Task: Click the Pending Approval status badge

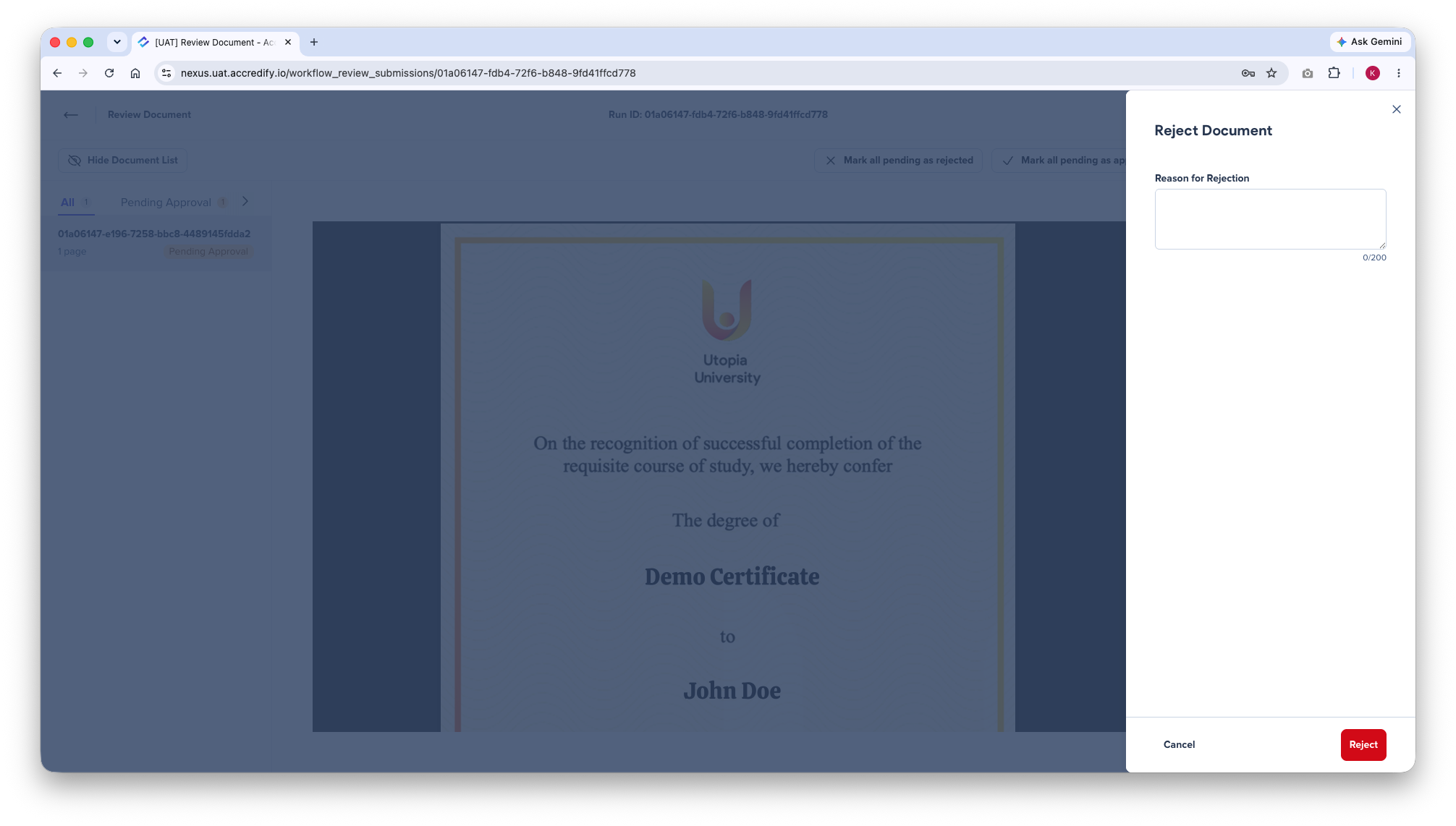Action: tap(208, 252)
